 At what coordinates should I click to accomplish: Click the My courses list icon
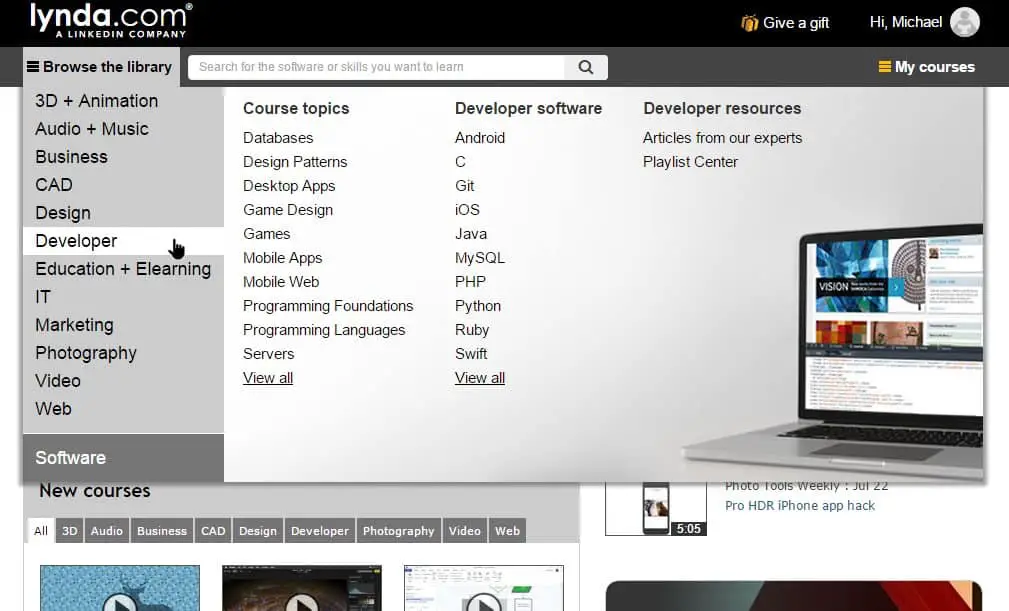click(x=885, y=67)
